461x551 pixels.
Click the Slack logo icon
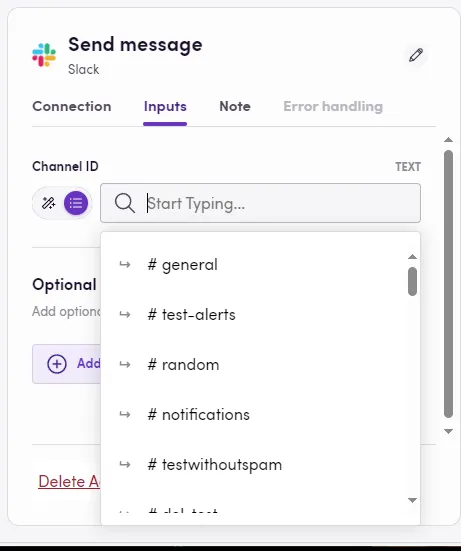[x=44, y=55]
